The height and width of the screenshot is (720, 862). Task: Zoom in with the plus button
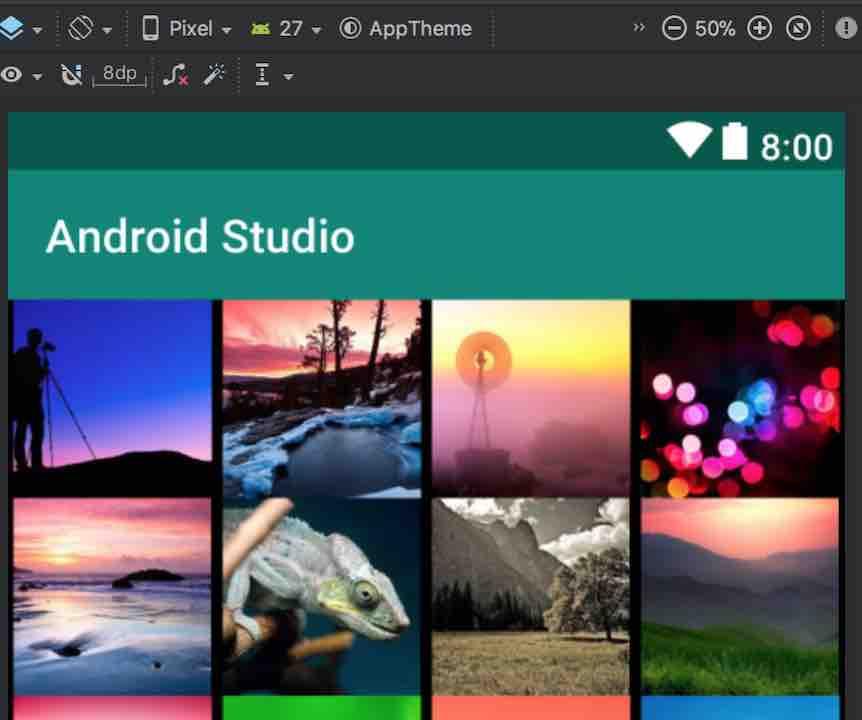(759, 28)
